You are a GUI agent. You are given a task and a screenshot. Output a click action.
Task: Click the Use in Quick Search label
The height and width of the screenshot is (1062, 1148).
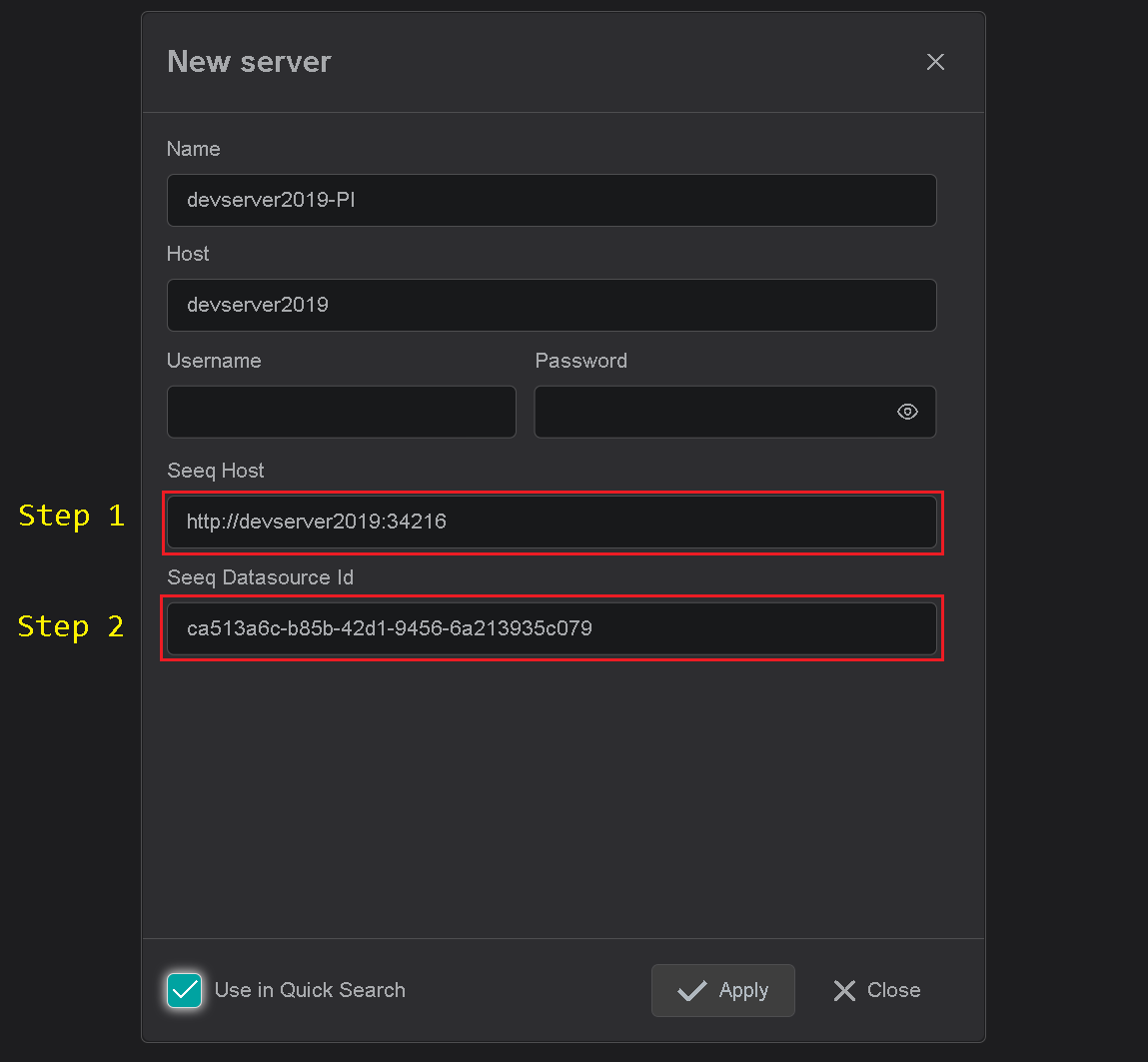pyautogui.click(x=310, y=990)
